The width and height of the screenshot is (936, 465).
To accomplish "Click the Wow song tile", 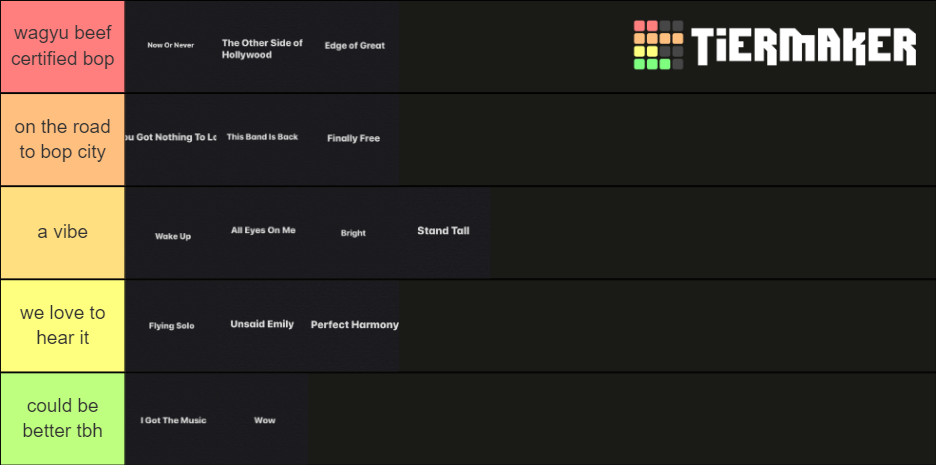I will click(263, 419).
